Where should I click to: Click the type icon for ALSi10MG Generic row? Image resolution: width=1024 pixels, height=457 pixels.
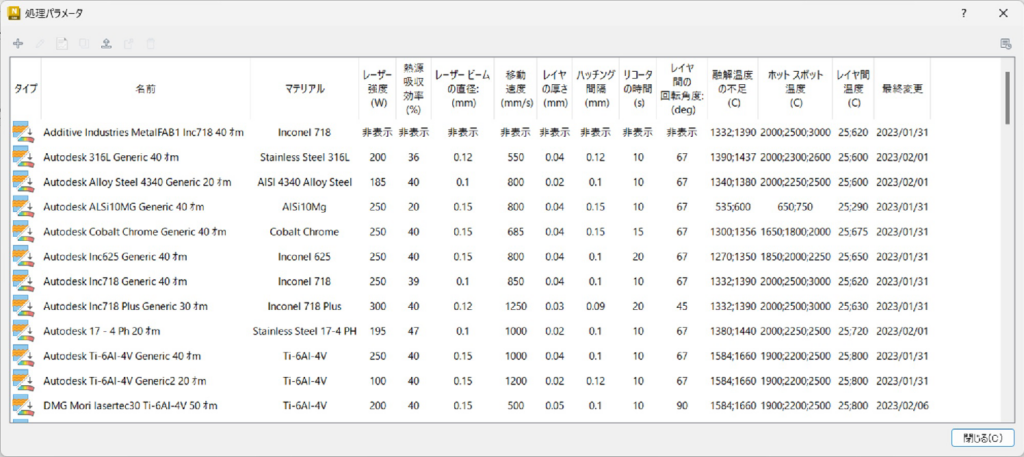[x=24, y=207]
